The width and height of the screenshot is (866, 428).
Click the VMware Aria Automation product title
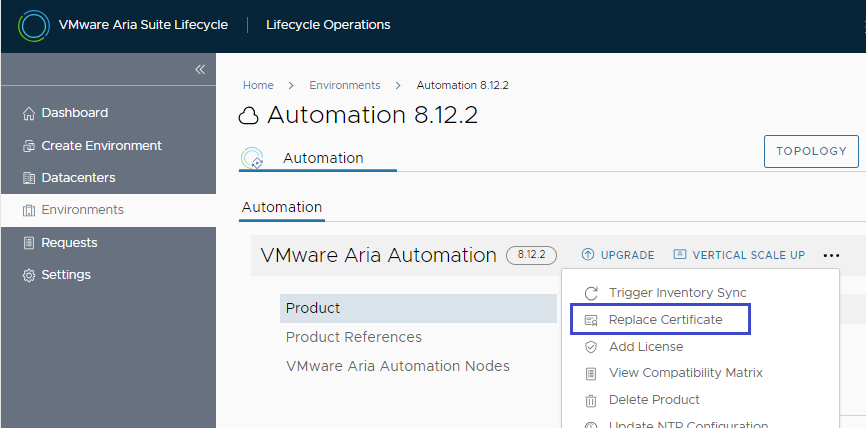[x=378, y=255]
